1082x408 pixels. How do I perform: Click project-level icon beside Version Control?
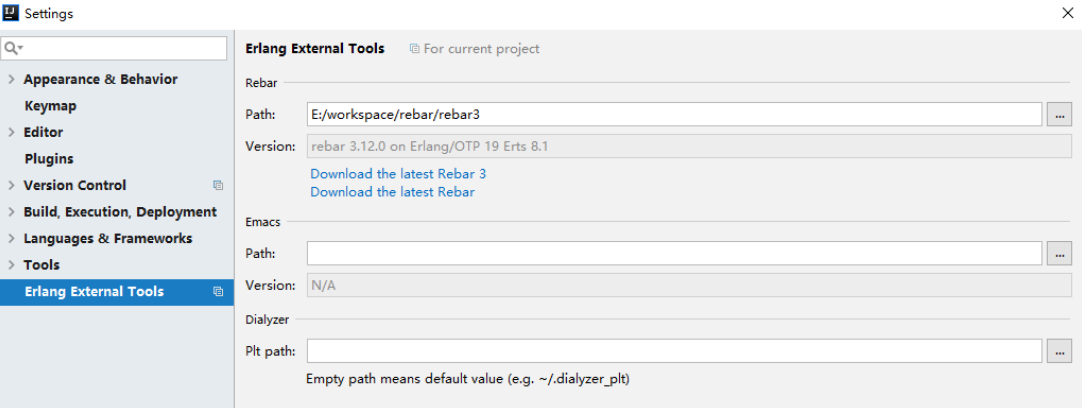218,185
